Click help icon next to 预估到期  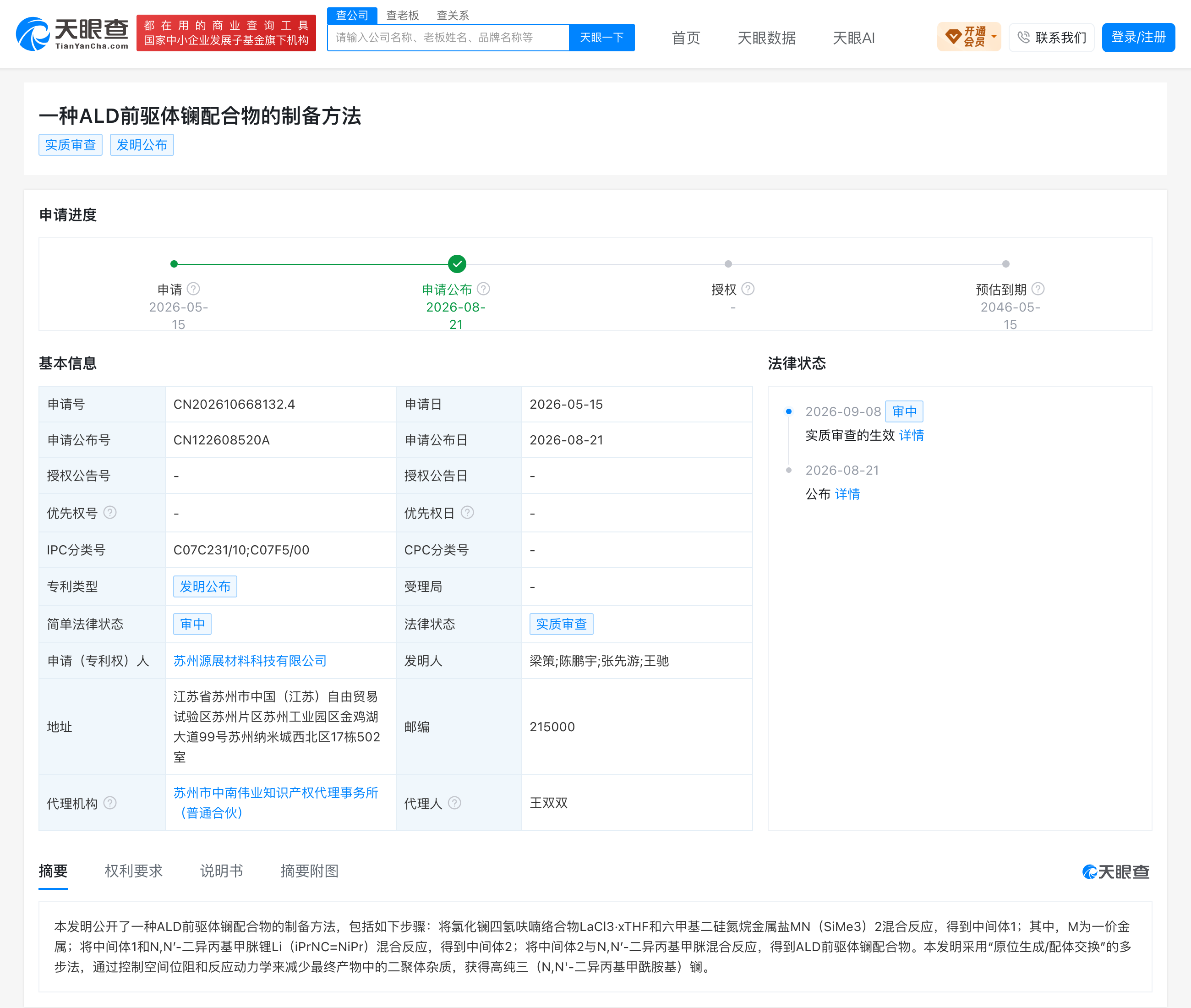click(1038, 289)
